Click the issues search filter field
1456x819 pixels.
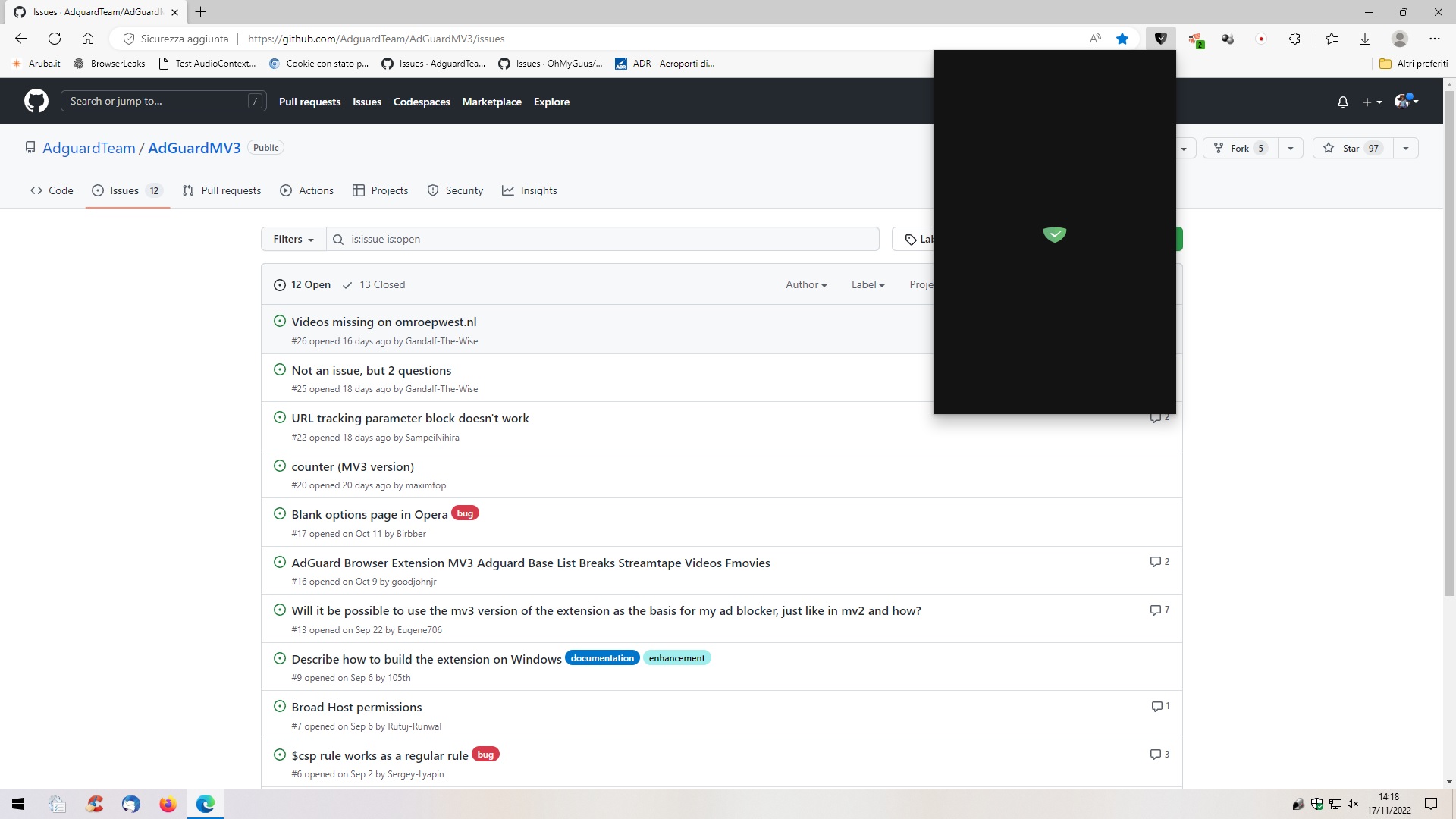pos(607,239)
